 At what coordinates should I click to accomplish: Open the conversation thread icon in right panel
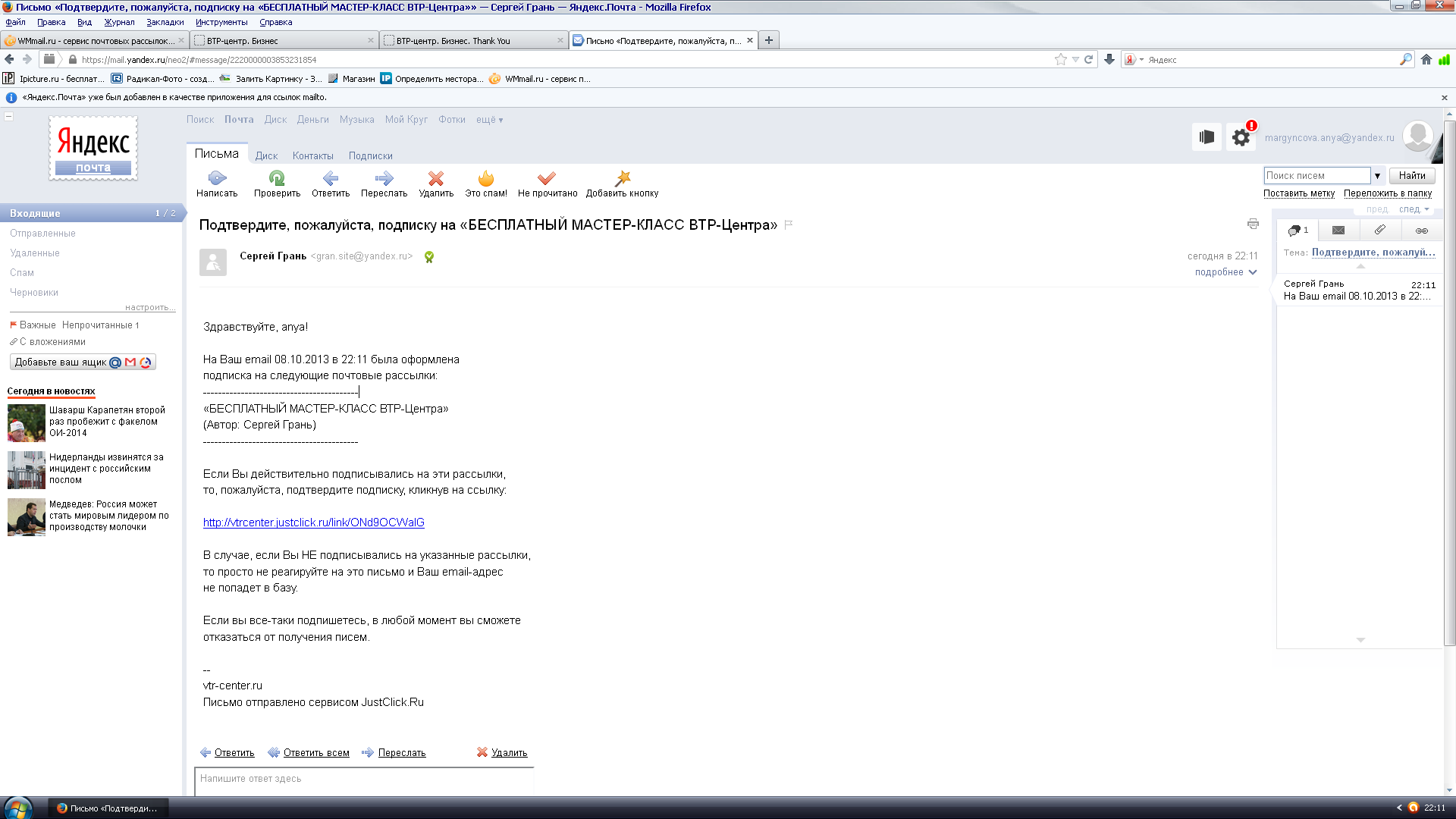1298,231
